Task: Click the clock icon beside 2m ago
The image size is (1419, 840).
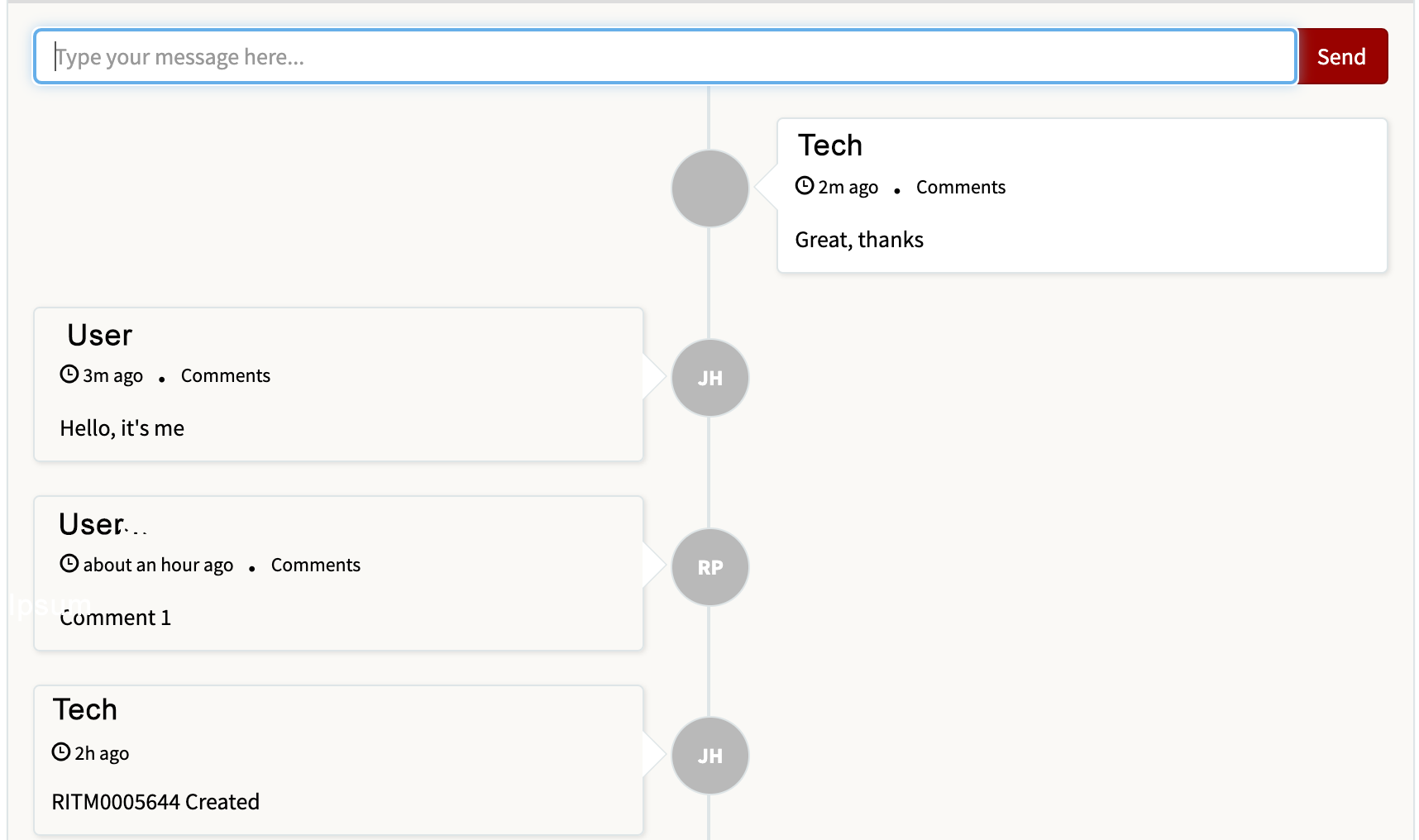Action: (803, 186)
